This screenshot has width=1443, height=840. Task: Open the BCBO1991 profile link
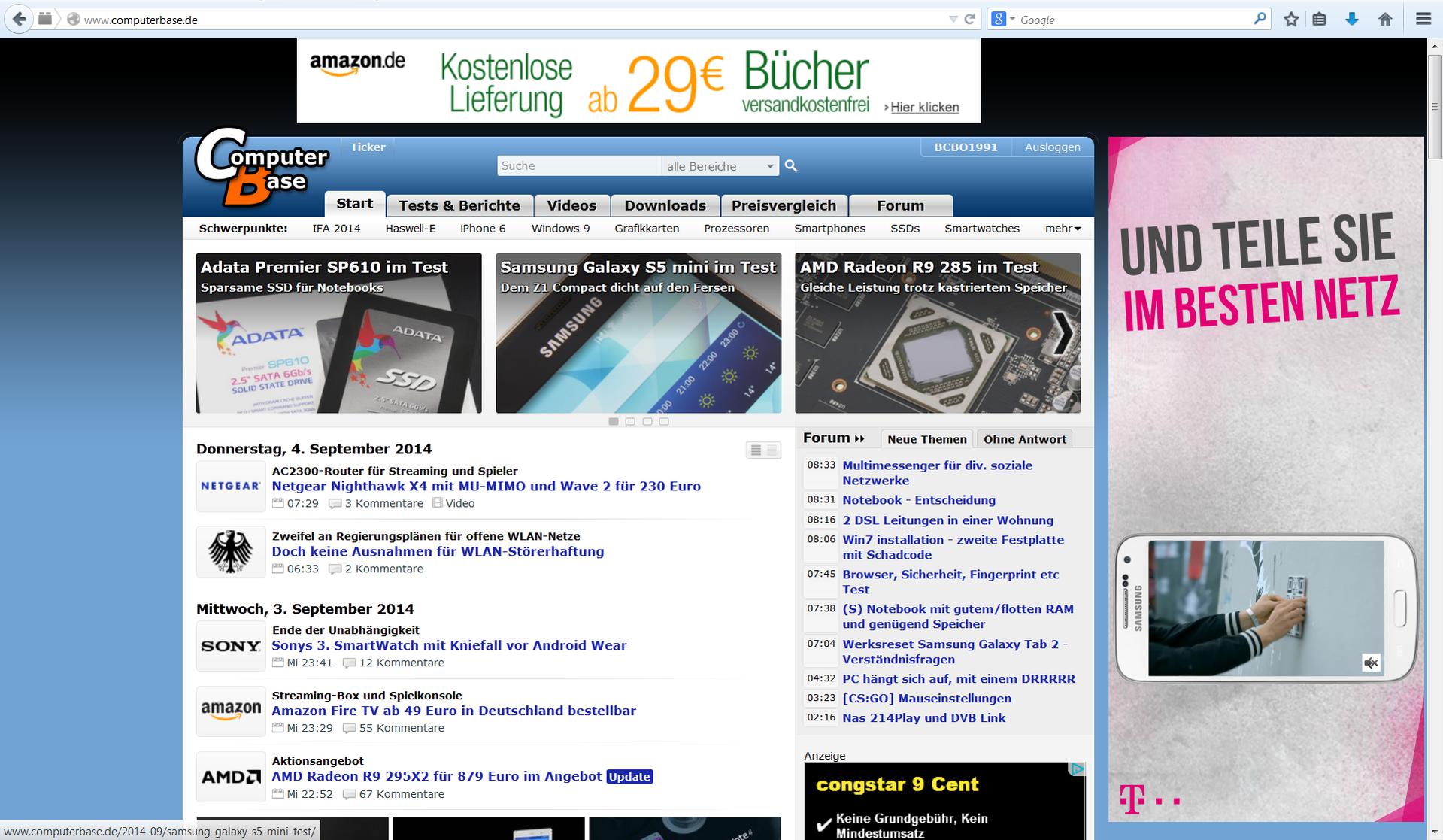pos(966,147)
